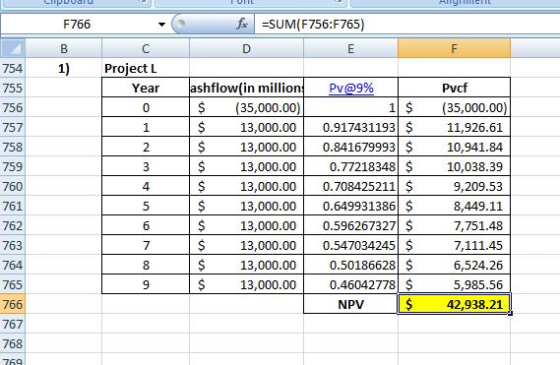Click the yellow NPV cell 42,938.21

click(454, 304)
